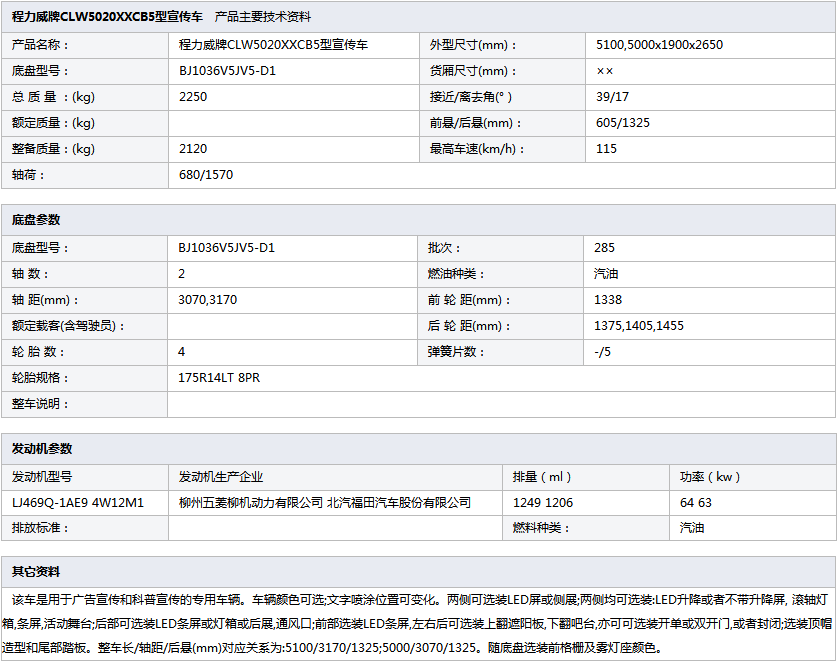
Task: Click the 后轮距(mm) label
Action: pyautogui.click(x=469, y=326)
